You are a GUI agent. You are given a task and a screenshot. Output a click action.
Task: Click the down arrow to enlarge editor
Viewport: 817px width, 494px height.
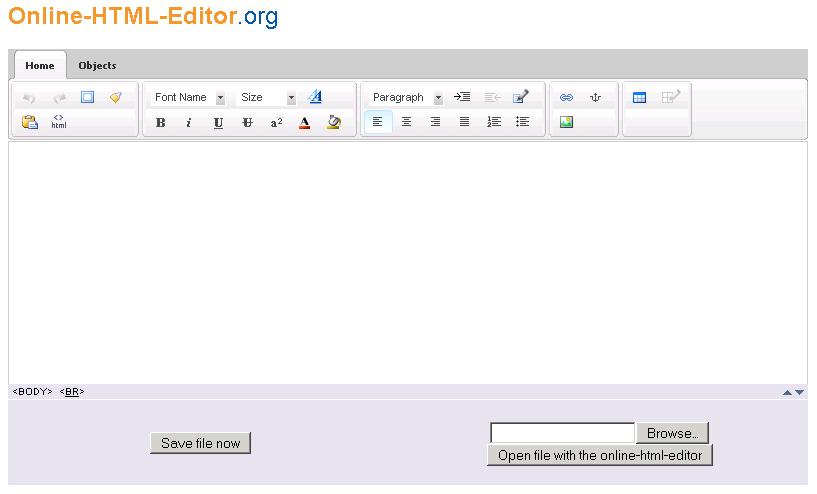[x=799, y=392]
